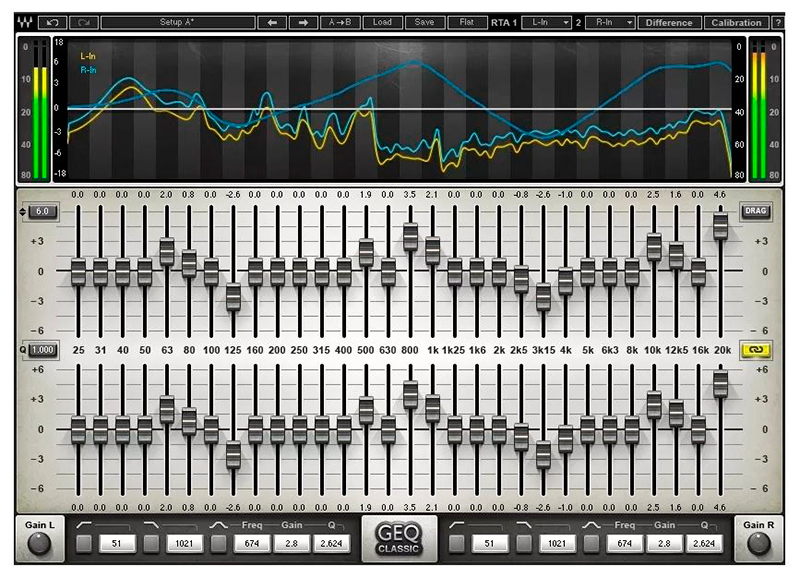Click the upper 20k band fader handle
The height and width of the screenshot is (578, 800).
(720, 226)
